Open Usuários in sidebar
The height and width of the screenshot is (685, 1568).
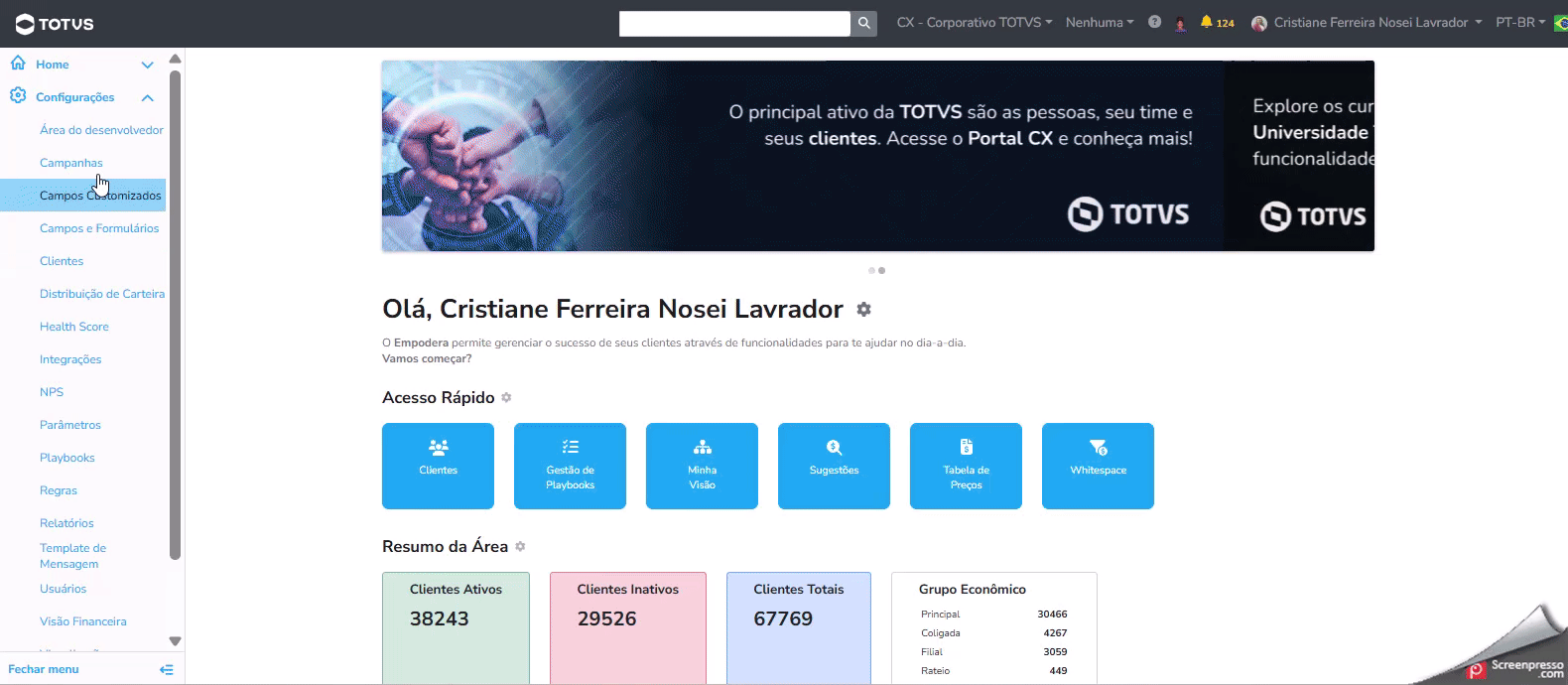pyautogui.click(x=63, y=589)
